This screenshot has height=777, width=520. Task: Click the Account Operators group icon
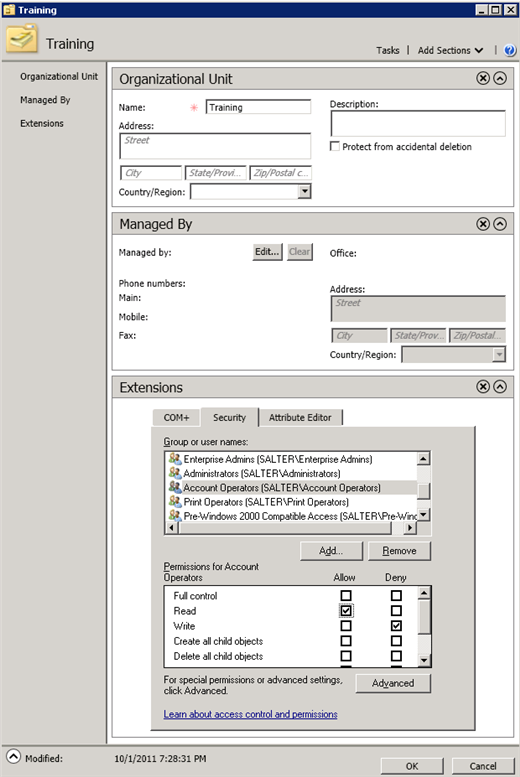click(175, 487)
